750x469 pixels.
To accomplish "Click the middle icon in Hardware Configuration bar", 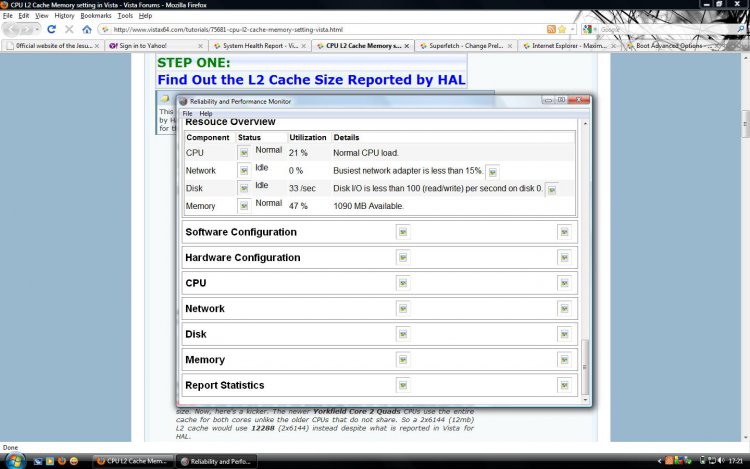I will coord(403,258).
